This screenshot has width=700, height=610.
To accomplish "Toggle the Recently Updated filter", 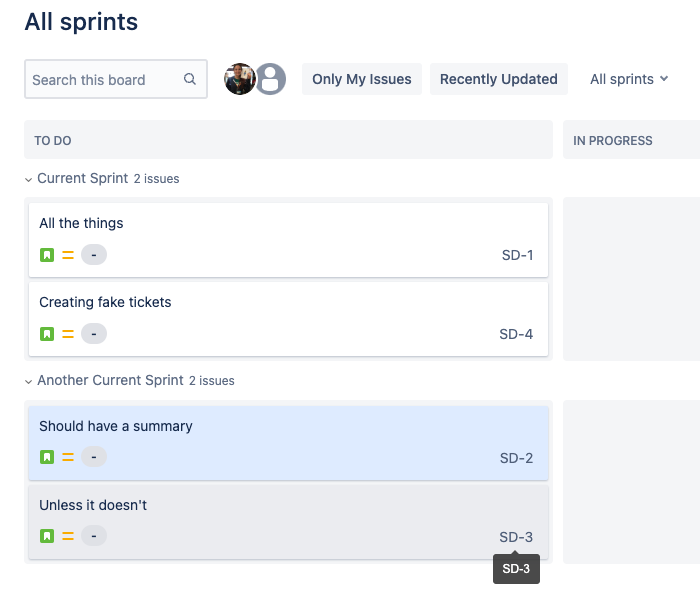I will coord(499,79).
